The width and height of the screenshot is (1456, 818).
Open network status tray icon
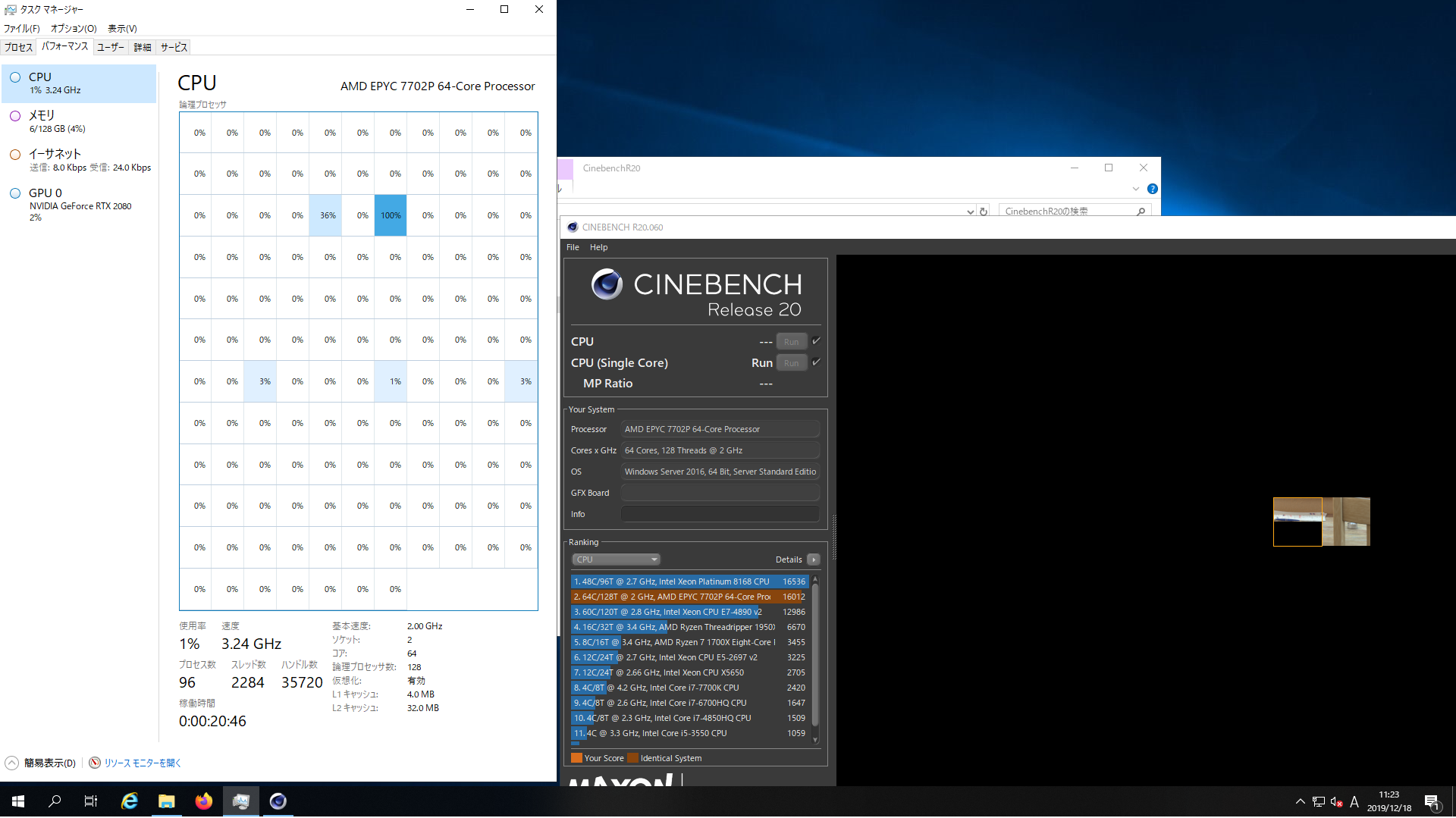click(1319, 801)
